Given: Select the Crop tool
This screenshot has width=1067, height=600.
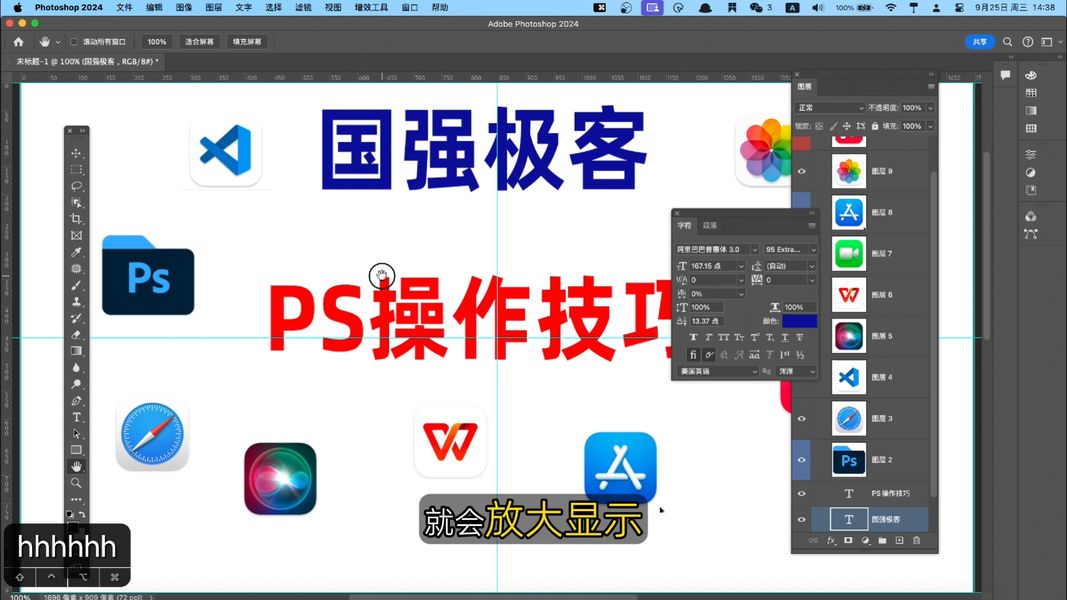Looking at the screenshot, I should click(76, 219).
